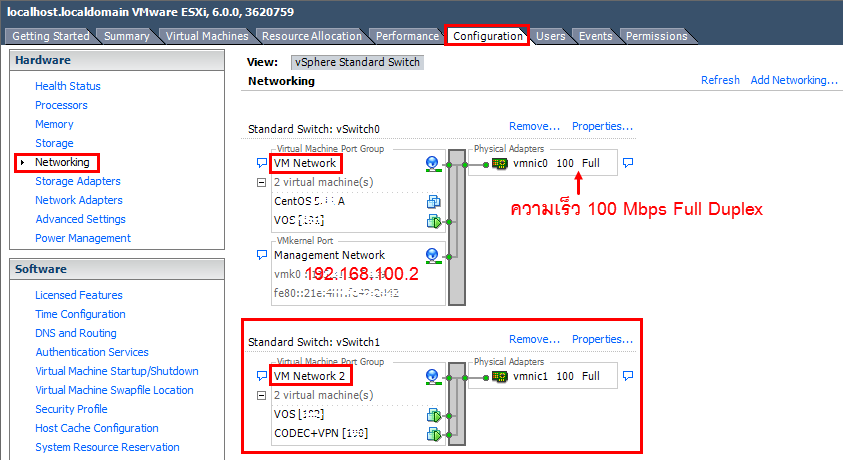
Task: Select the Configuration tab
Action: point(488,36)
